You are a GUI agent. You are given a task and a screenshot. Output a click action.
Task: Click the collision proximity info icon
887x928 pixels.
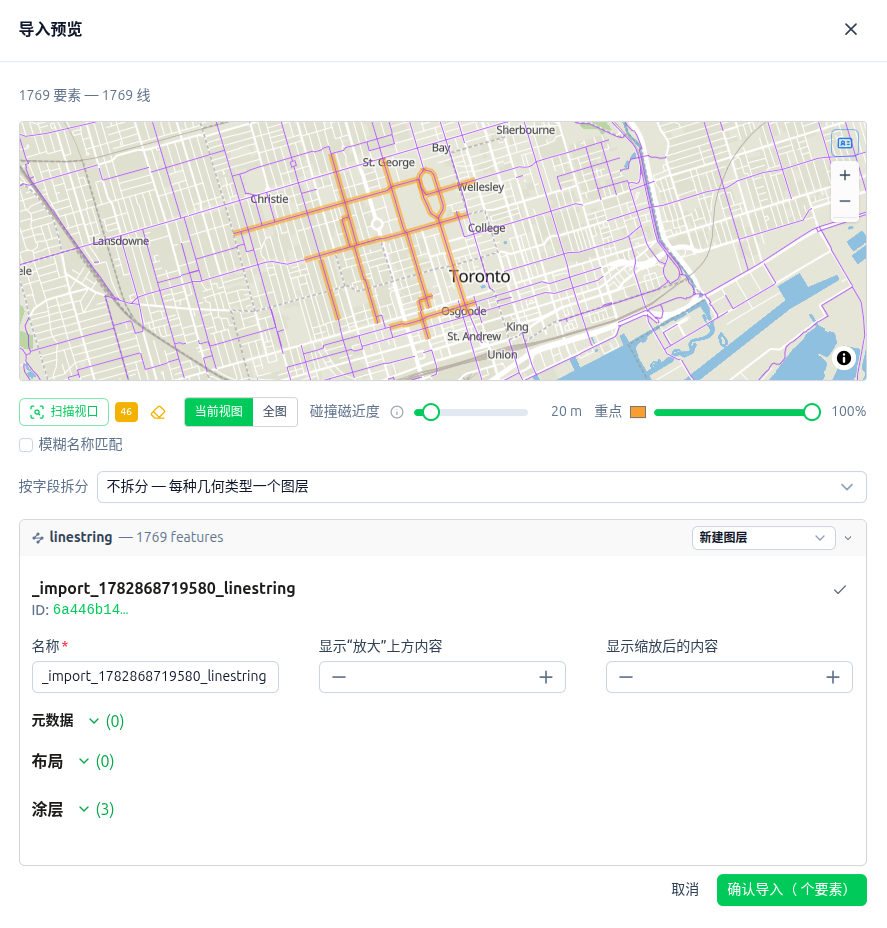pos(397,413)
